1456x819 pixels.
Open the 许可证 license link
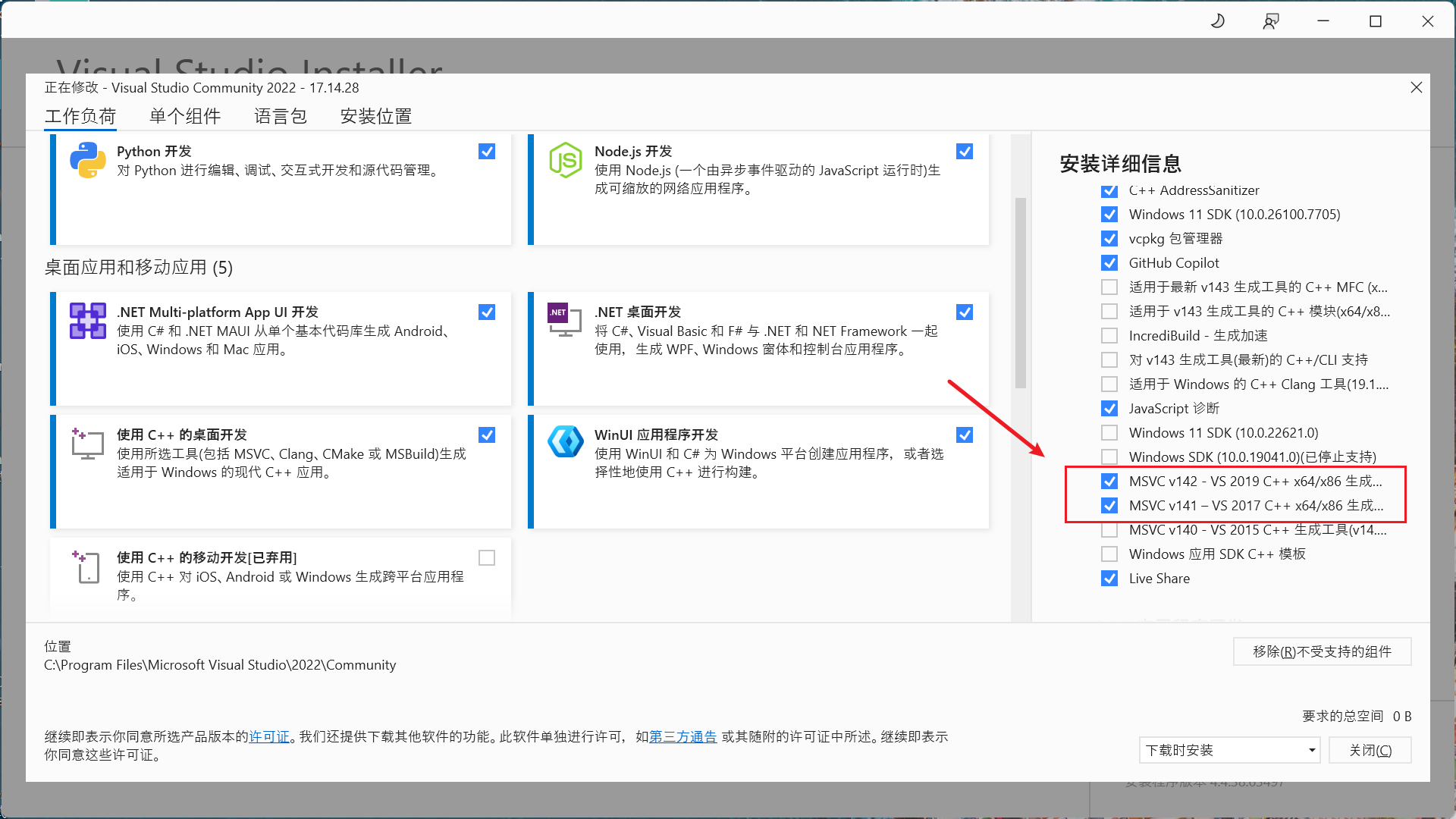[x=269, y=737]
